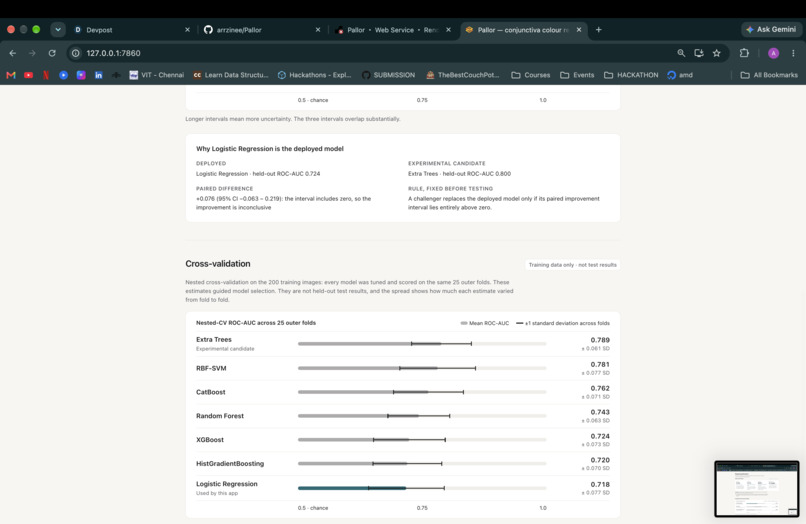806x524 pixels.
Task: Click the Logistic Regression teal ROC-AUC bar
Action: [352, 488]
